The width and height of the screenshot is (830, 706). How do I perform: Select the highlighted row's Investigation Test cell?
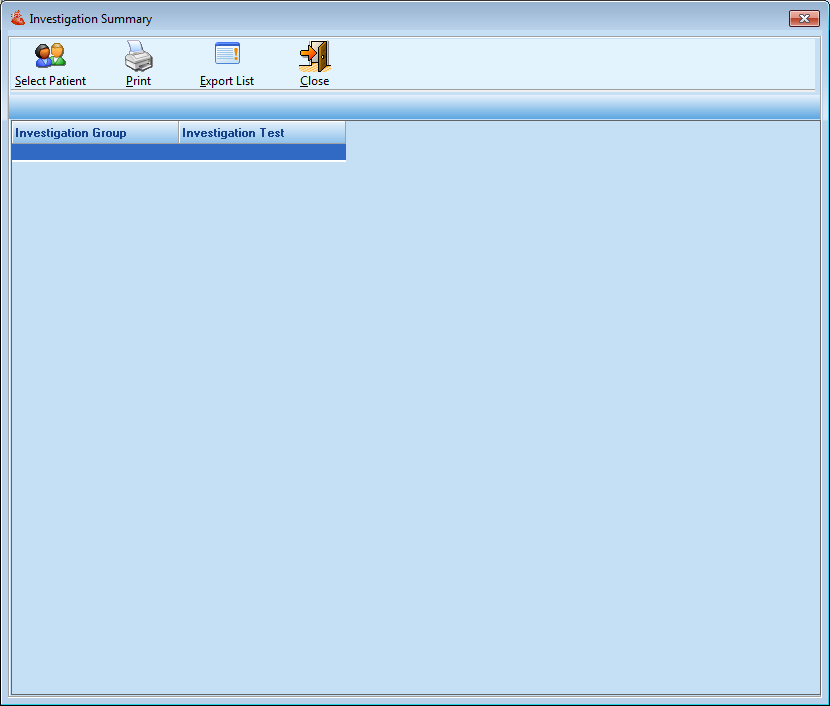pyautogui.click(x=261, y=152)
